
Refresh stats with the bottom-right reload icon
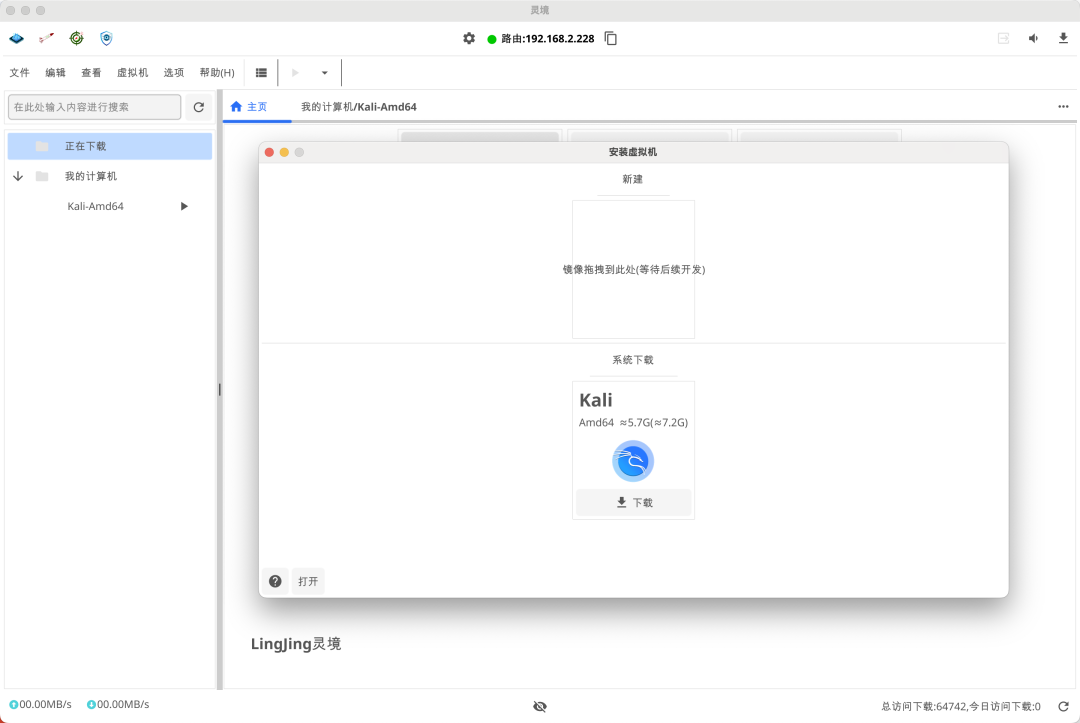point(1063,704)
